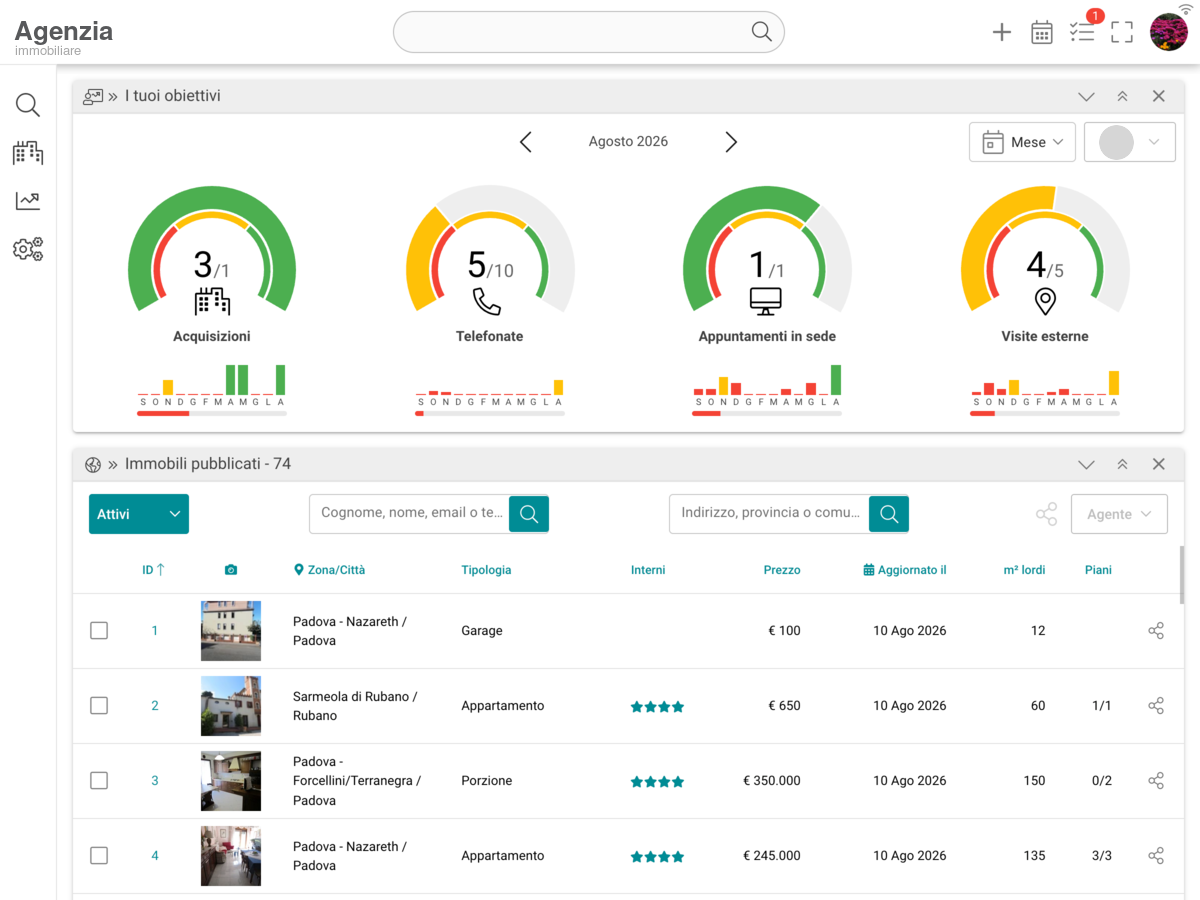Click the search magnifier in the top bar
The height and width of the screenshot is (900, 1200).
[762, 32]
